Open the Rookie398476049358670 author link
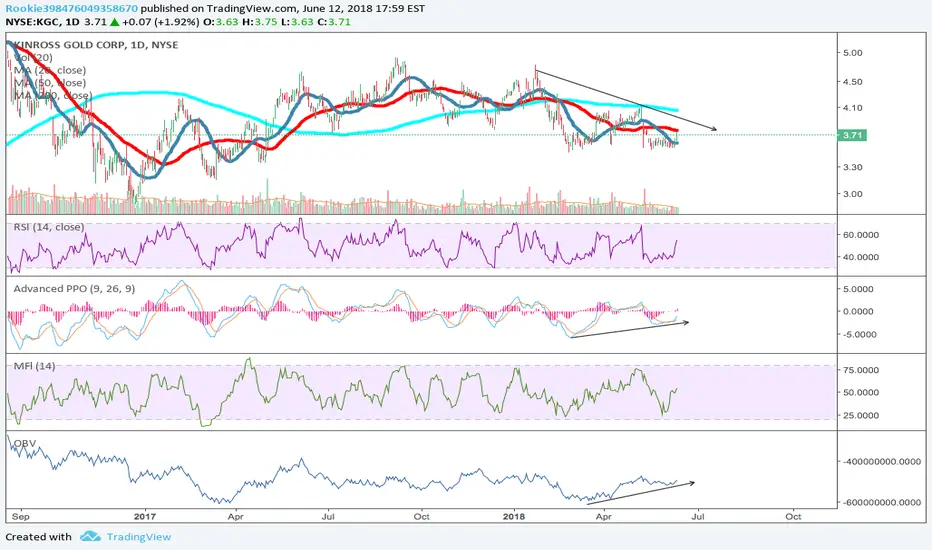Image resolution: width=932 pixels, height=550 pixels. click(x=71, y=9)
